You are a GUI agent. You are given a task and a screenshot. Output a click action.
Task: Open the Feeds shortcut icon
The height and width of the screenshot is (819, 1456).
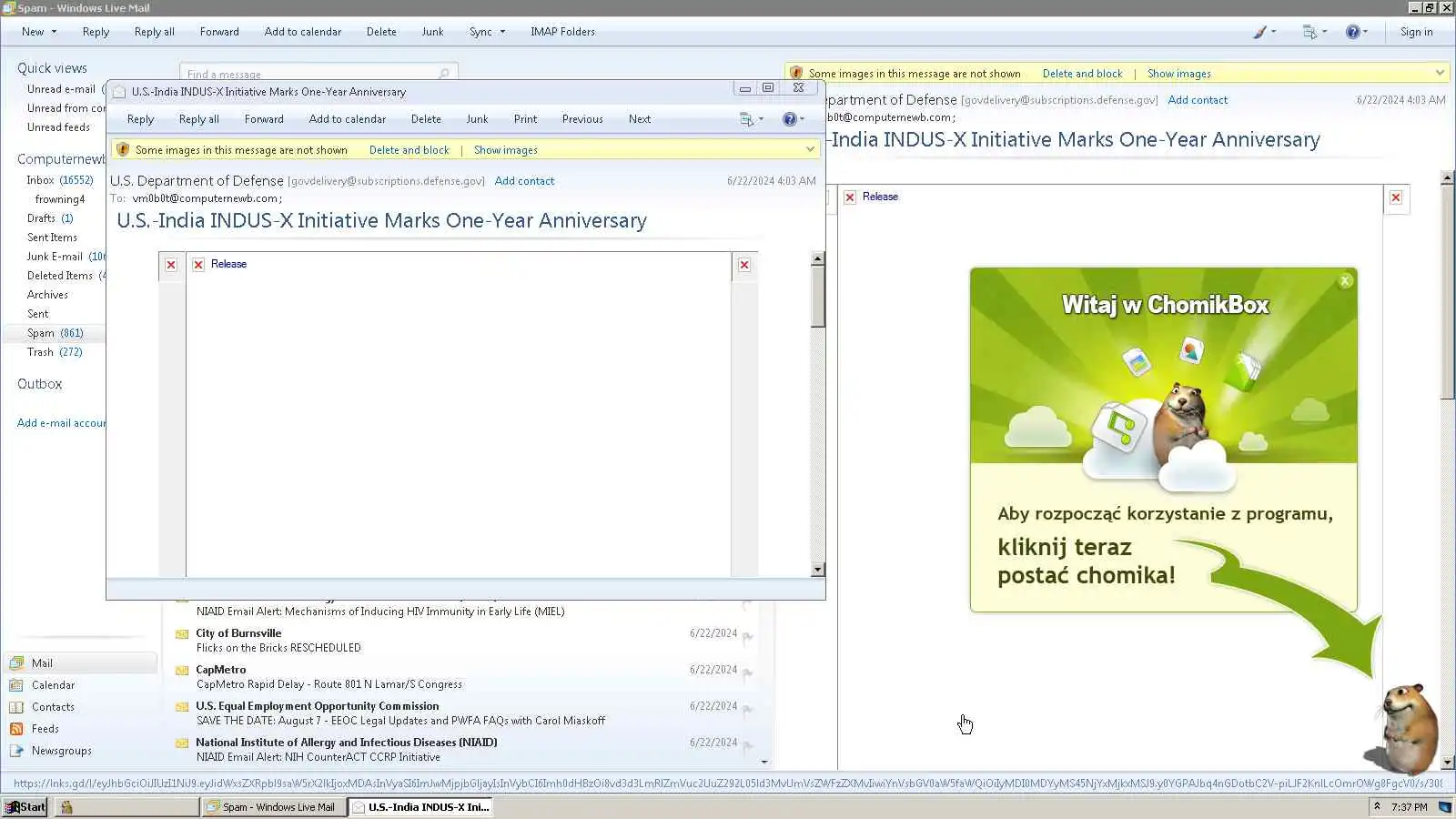pos(16,729)
